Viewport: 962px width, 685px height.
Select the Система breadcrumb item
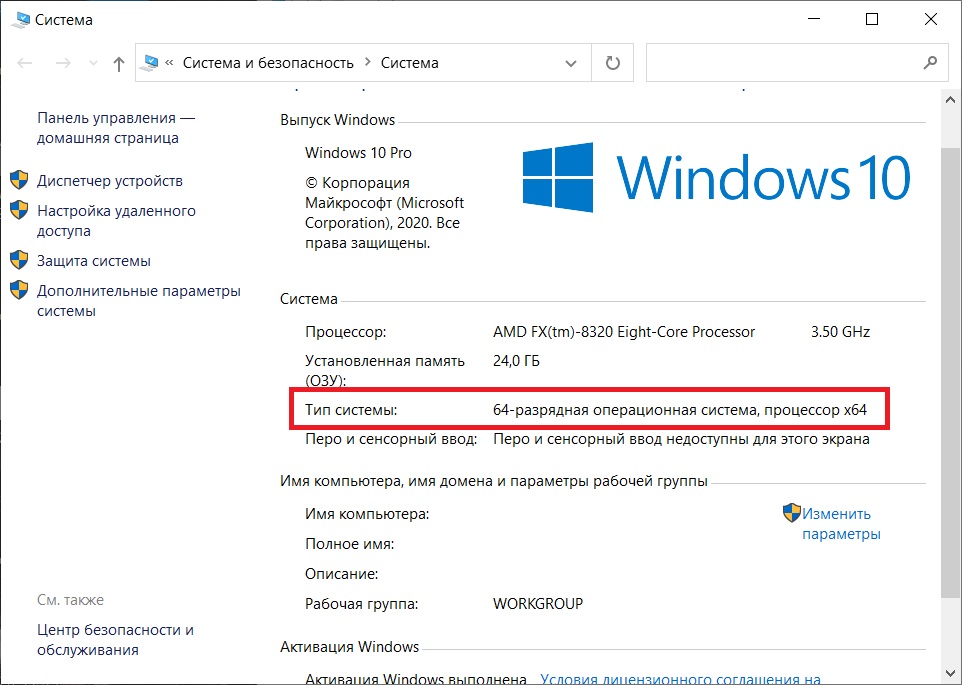click(409, 63)
